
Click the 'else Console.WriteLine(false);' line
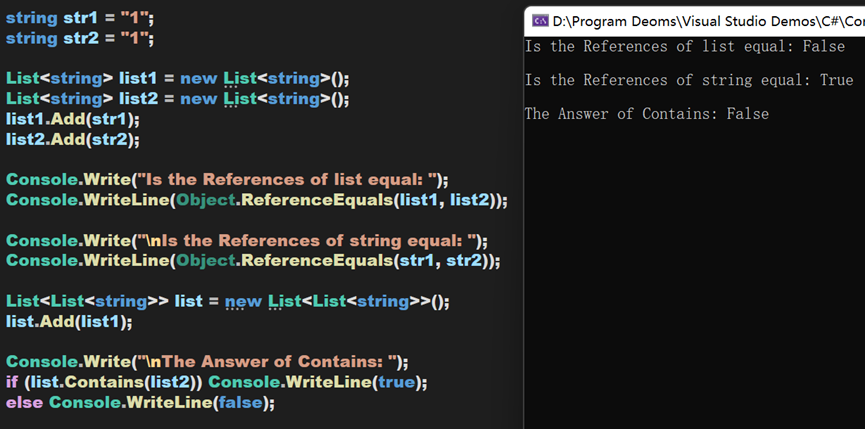(140, 403)
